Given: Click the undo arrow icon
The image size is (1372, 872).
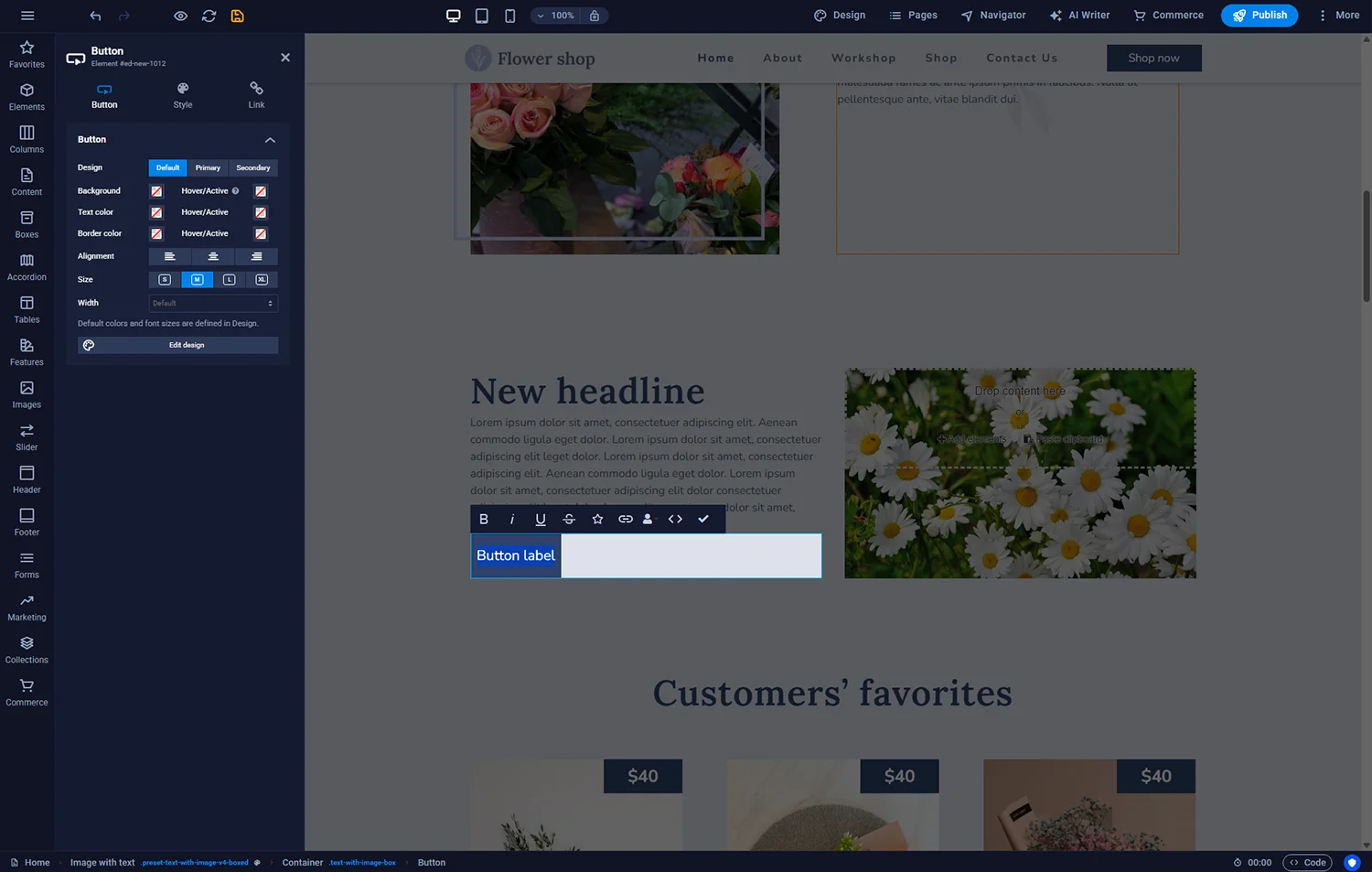Looking at the screenshot, I should 95,16.
